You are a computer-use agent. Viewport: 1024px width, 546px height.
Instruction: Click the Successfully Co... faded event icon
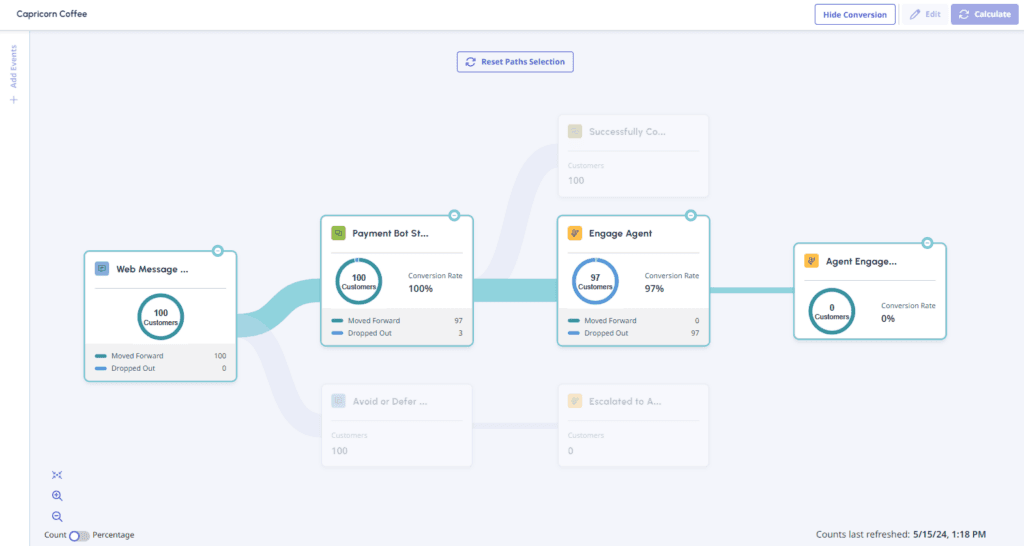[x=574, y=131]
